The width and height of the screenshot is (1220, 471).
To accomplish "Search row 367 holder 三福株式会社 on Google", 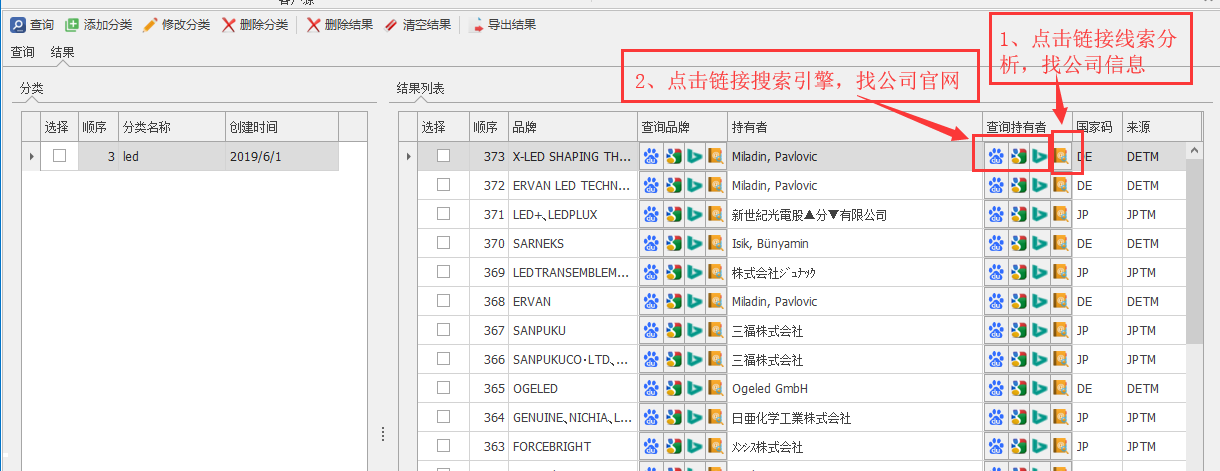I will click(1018, 330).
